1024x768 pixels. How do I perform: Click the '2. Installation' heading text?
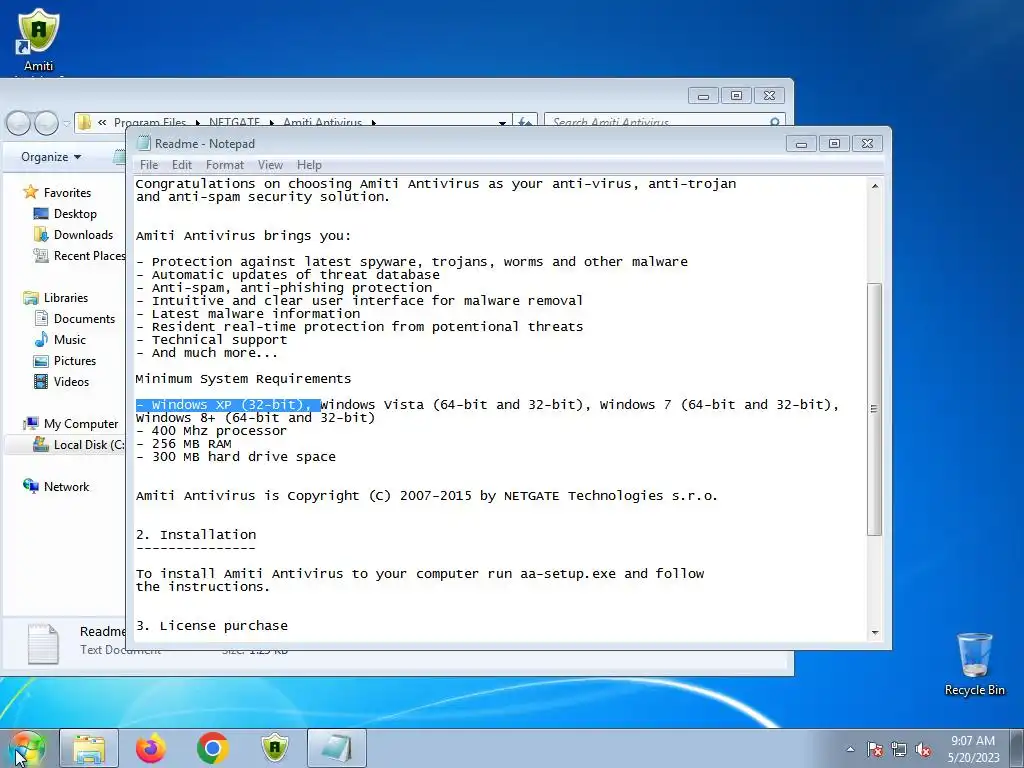tap(196, 535)
